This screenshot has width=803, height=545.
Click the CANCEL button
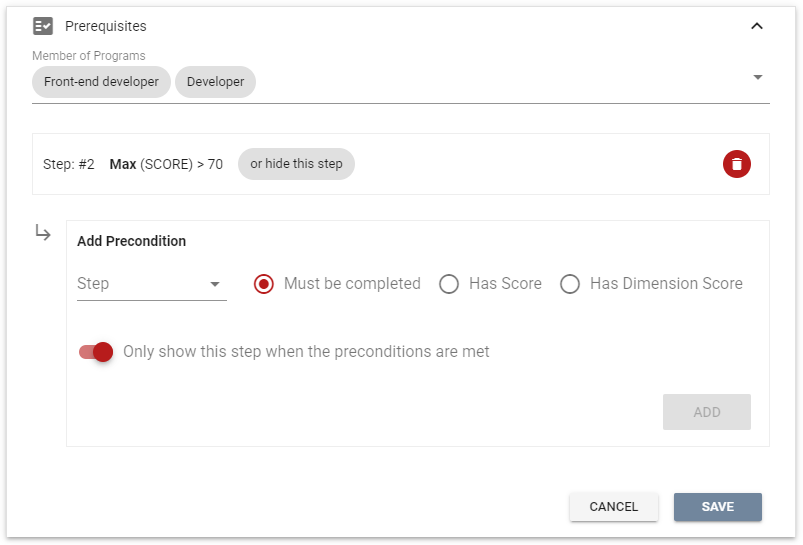613,507
